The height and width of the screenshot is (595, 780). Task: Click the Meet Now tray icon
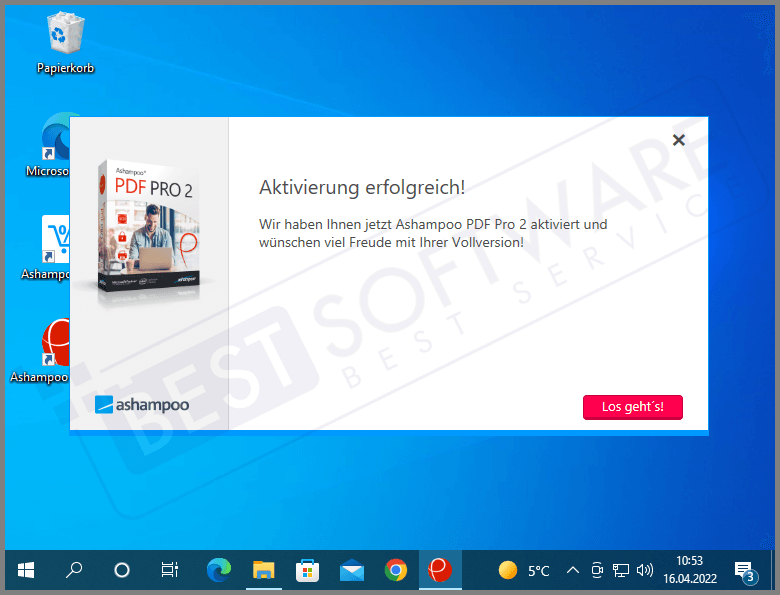tap(597, 570)
